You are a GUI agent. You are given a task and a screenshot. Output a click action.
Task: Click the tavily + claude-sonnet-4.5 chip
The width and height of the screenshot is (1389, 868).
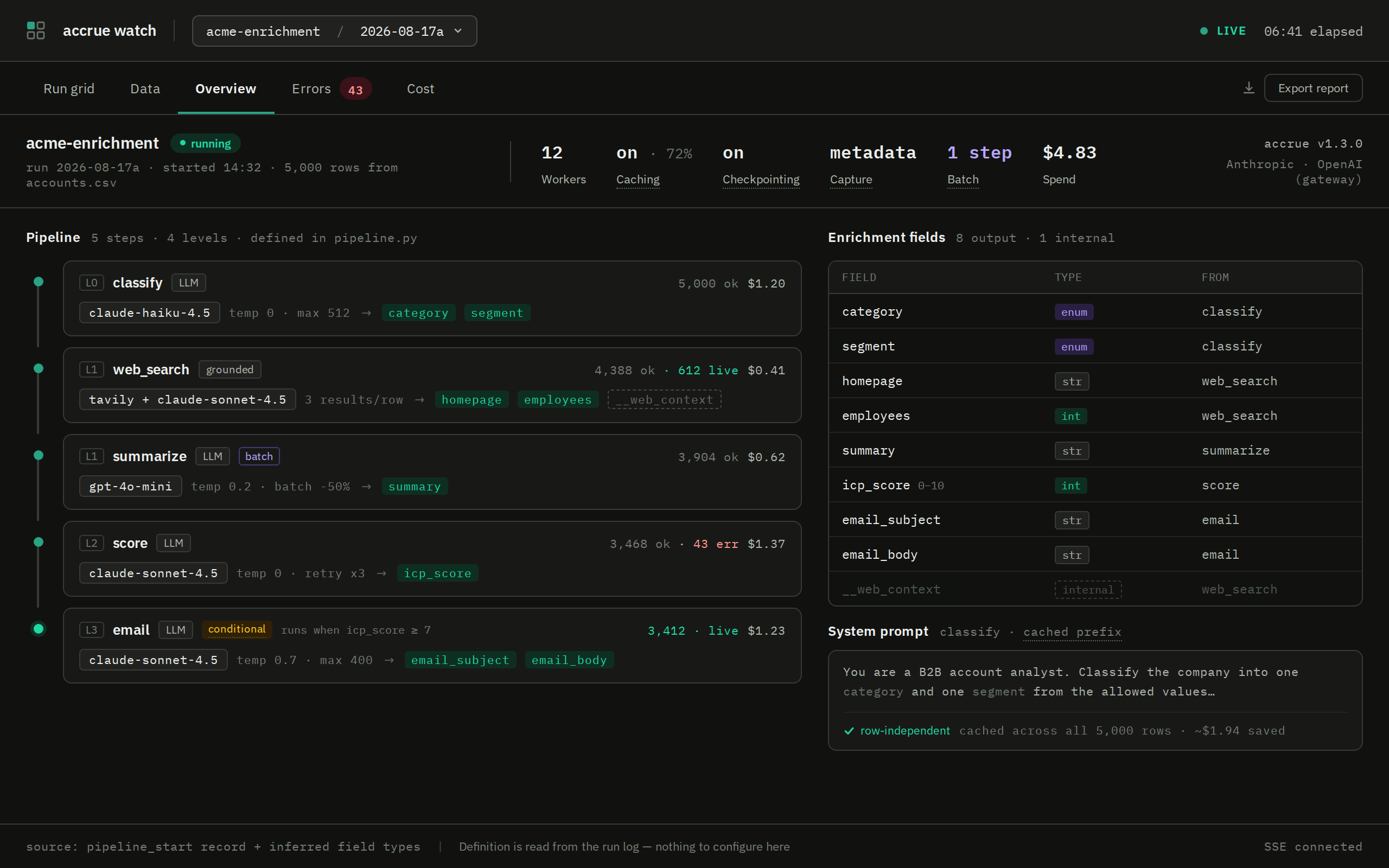pos(188,400)
